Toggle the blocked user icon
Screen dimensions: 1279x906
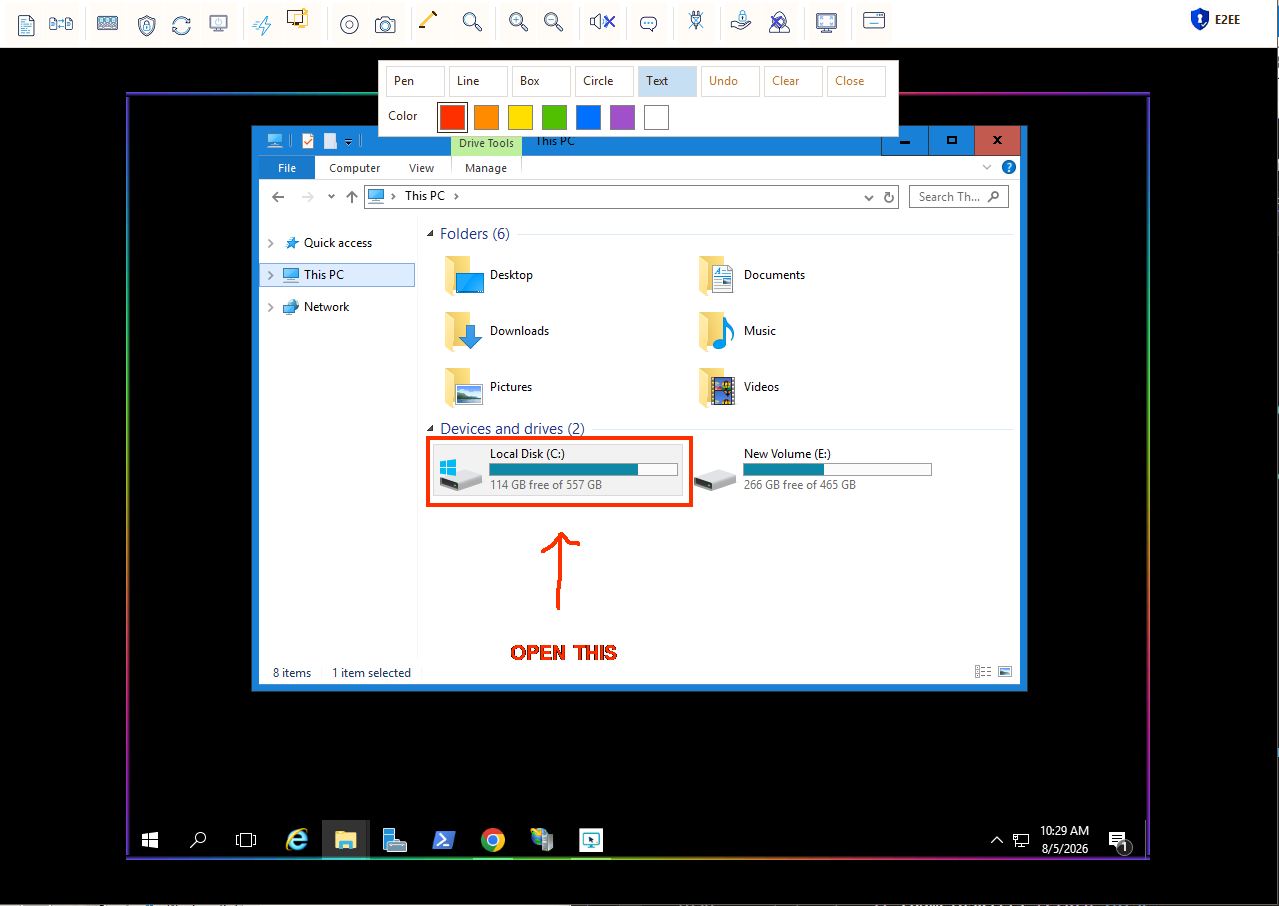(779, 21)
